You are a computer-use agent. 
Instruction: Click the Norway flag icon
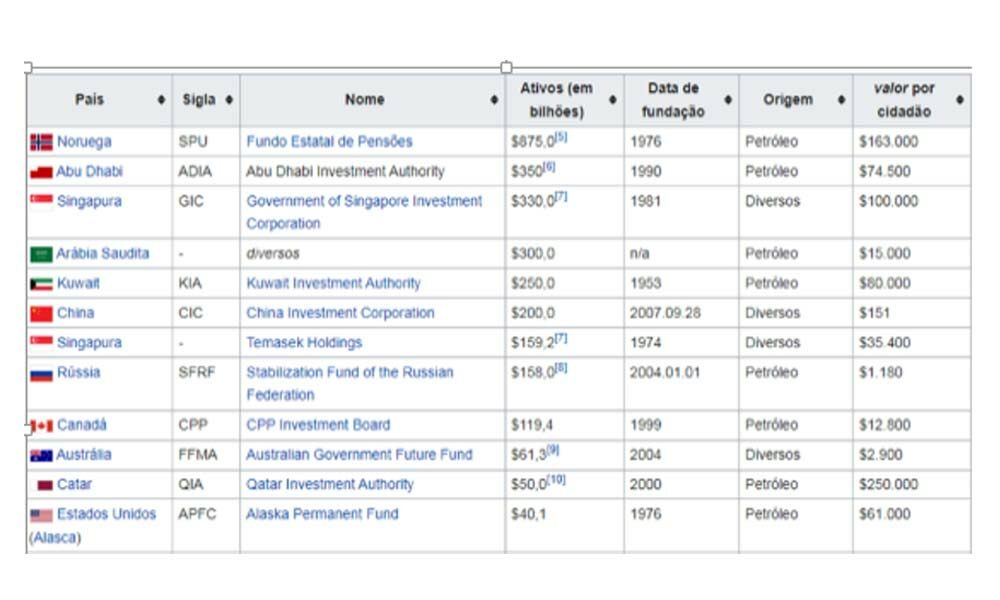coord(41,142)
